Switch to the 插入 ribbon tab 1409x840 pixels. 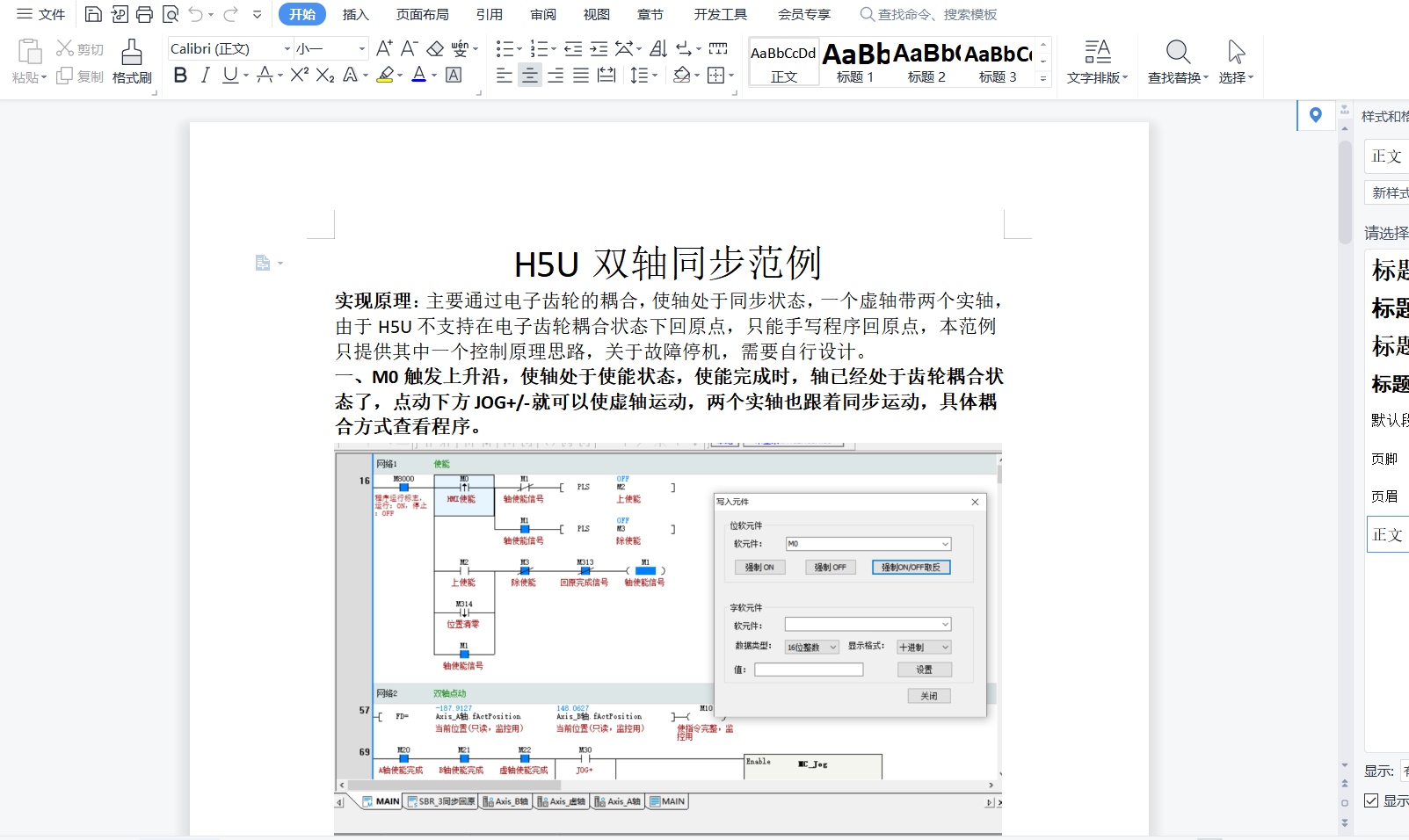[355, 14]
